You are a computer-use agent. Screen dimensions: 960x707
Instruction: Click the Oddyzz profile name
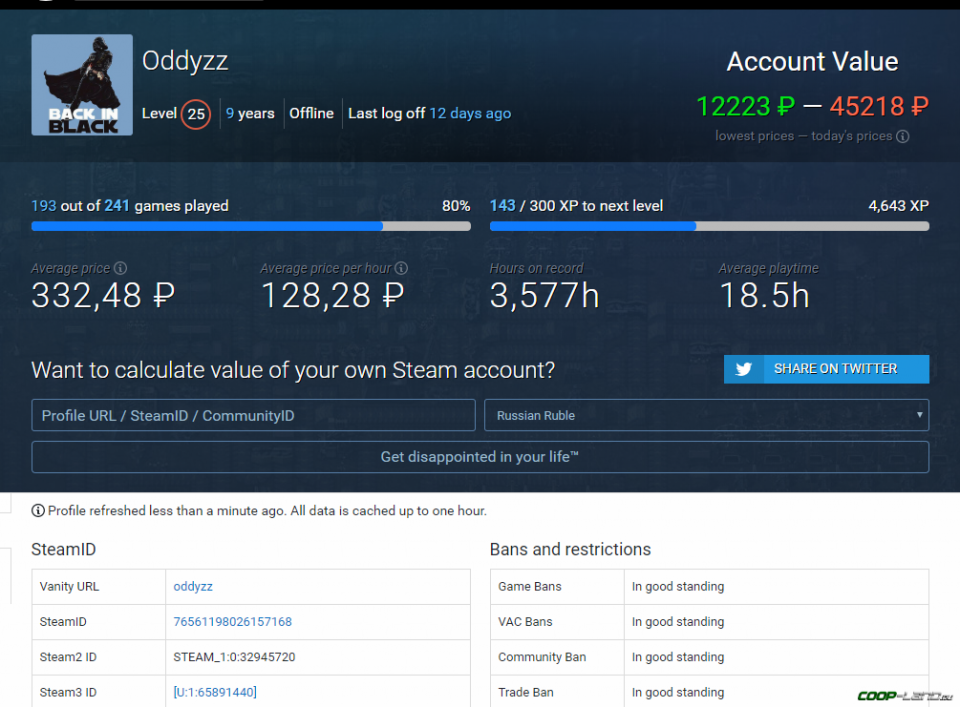pos(185,61)
